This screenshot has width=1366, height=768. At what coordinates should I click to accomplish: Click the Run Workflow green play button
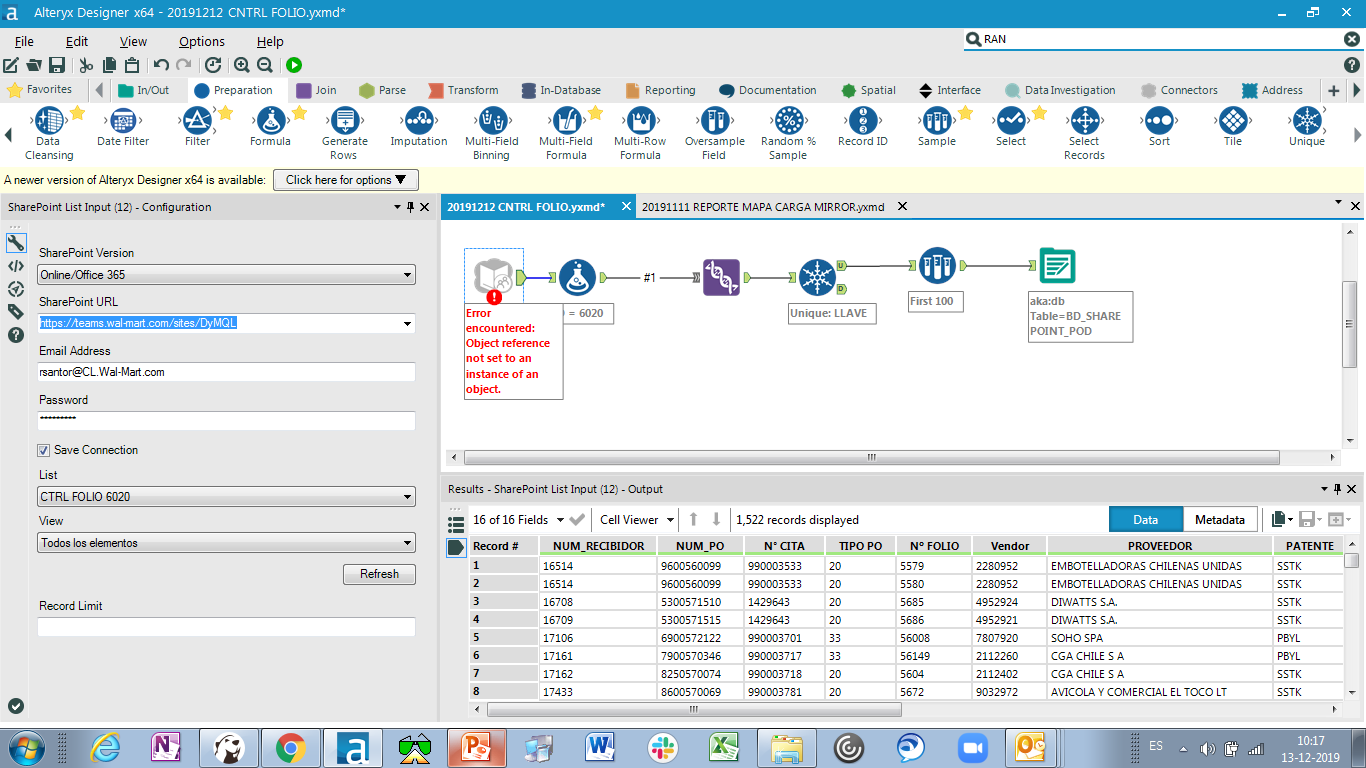click(294, 65)
